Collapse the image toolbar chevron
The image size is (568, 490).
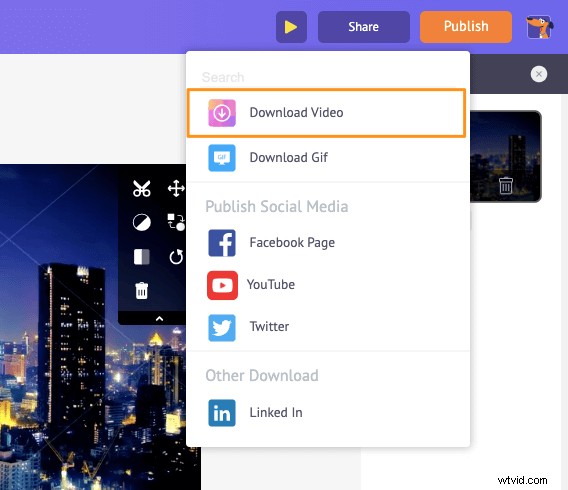(159, 319)
